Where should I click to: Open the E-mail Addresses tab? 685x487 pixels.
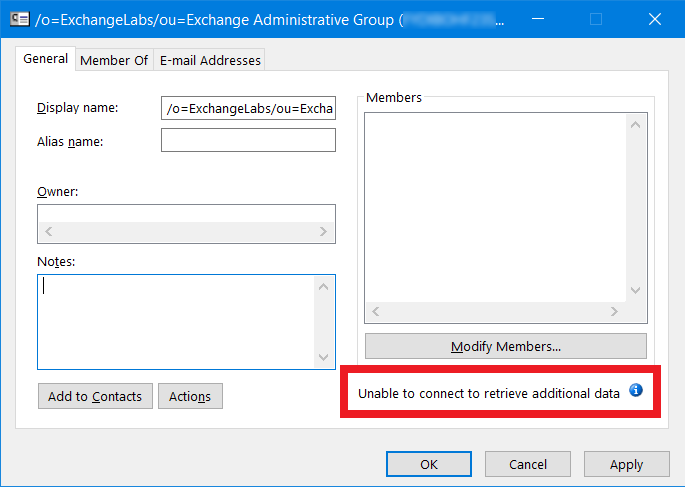[210, 60]
